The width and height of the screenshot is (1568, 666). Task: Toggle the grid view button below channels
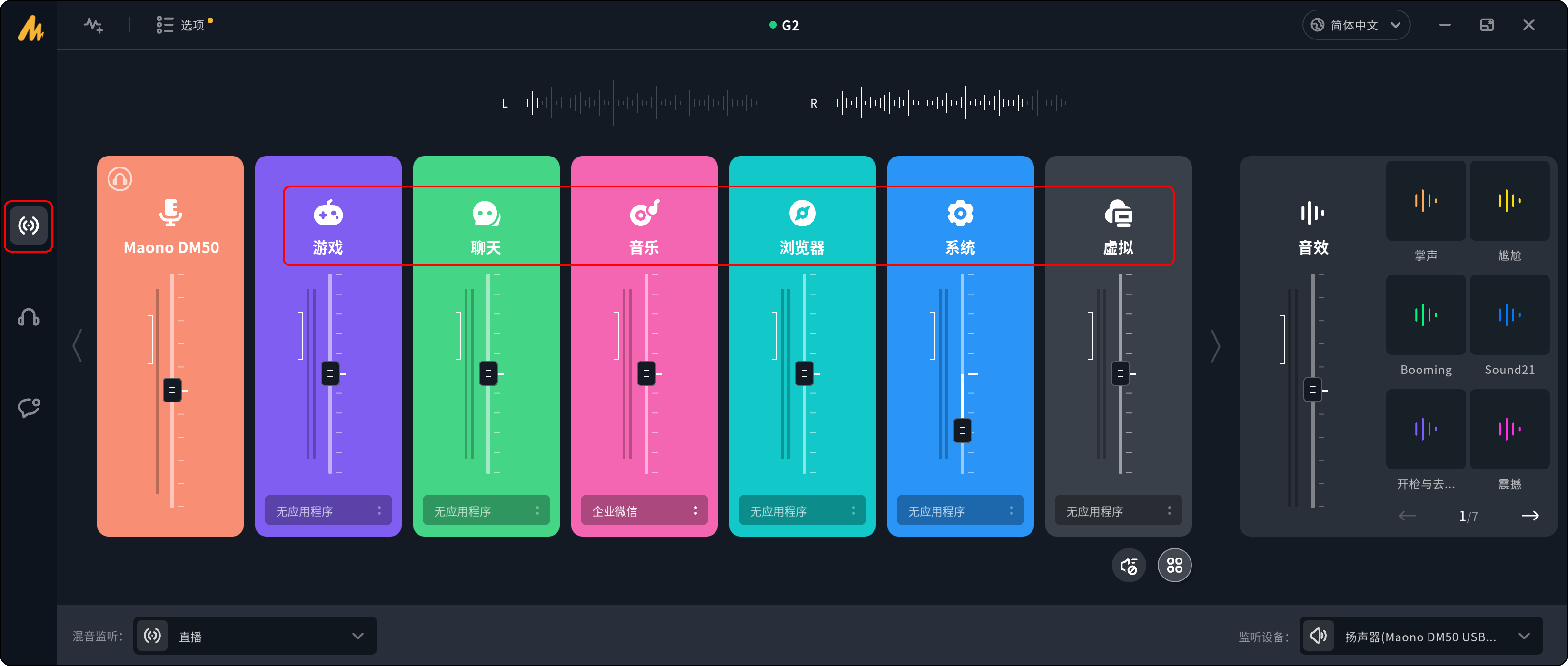point(1174,566)
